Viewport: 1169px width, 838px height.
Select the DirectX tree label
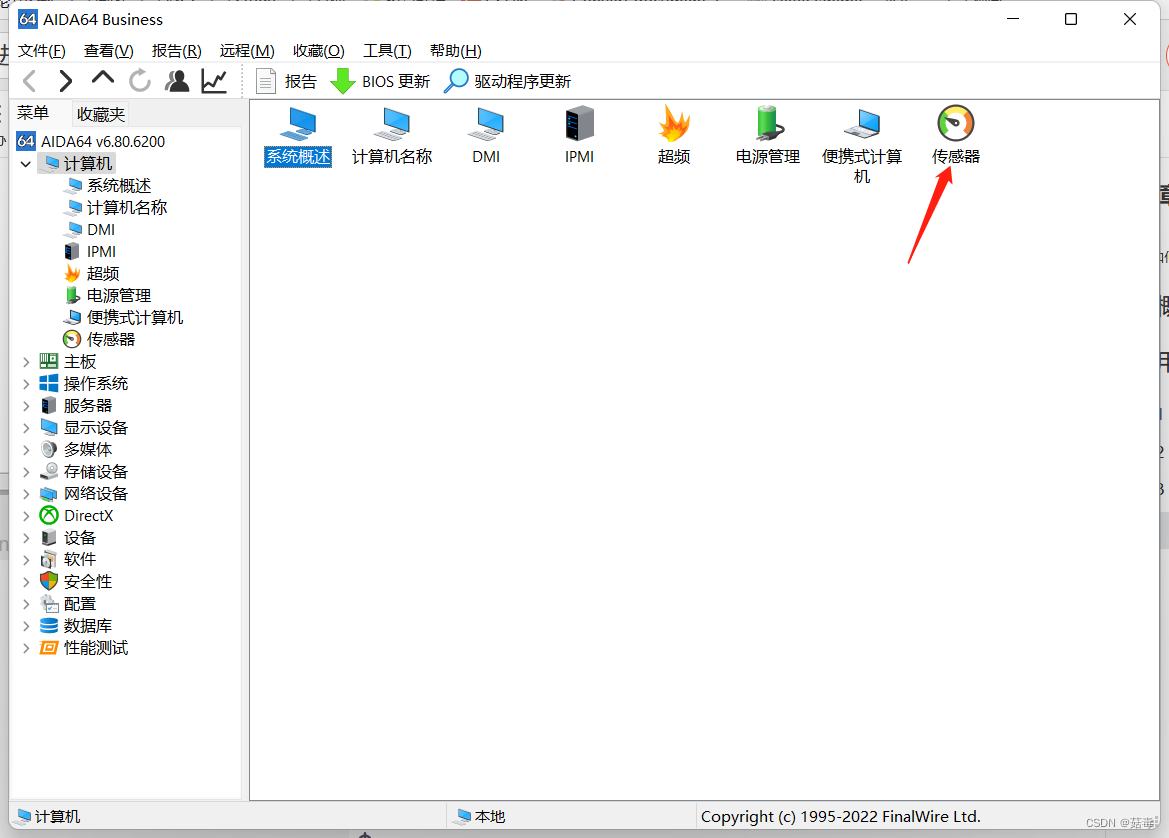(89, 516)
